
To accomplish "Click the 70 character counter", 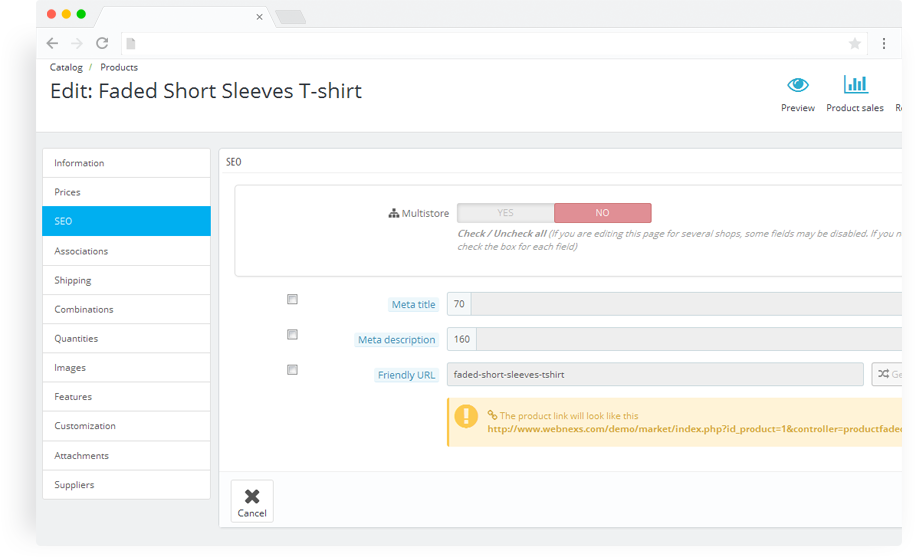I will pyautogui.click(x=459, y=304).
